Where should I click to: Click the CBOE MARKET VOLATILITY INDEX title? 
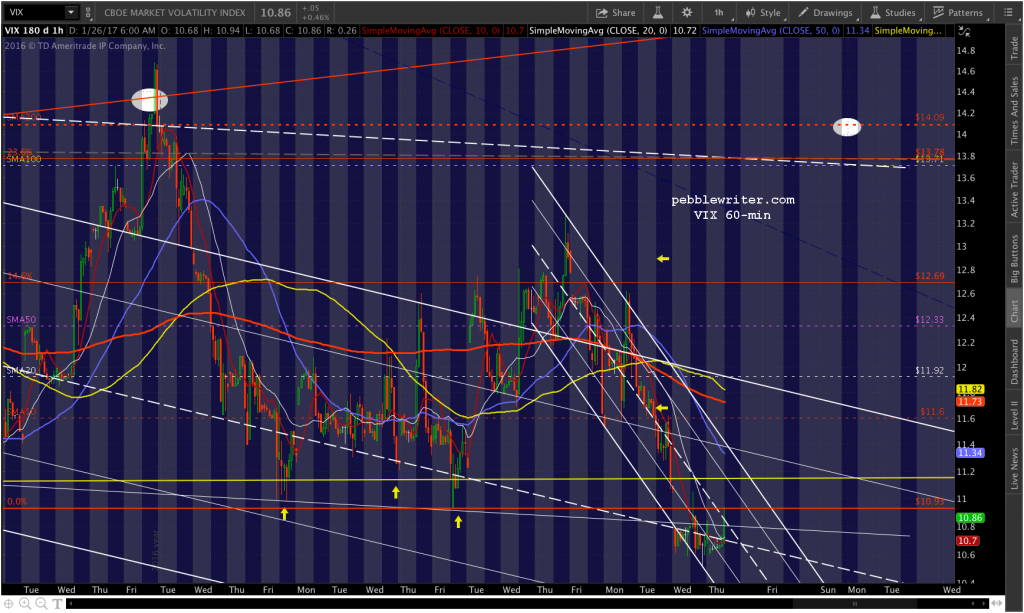[x=175, y=12]
